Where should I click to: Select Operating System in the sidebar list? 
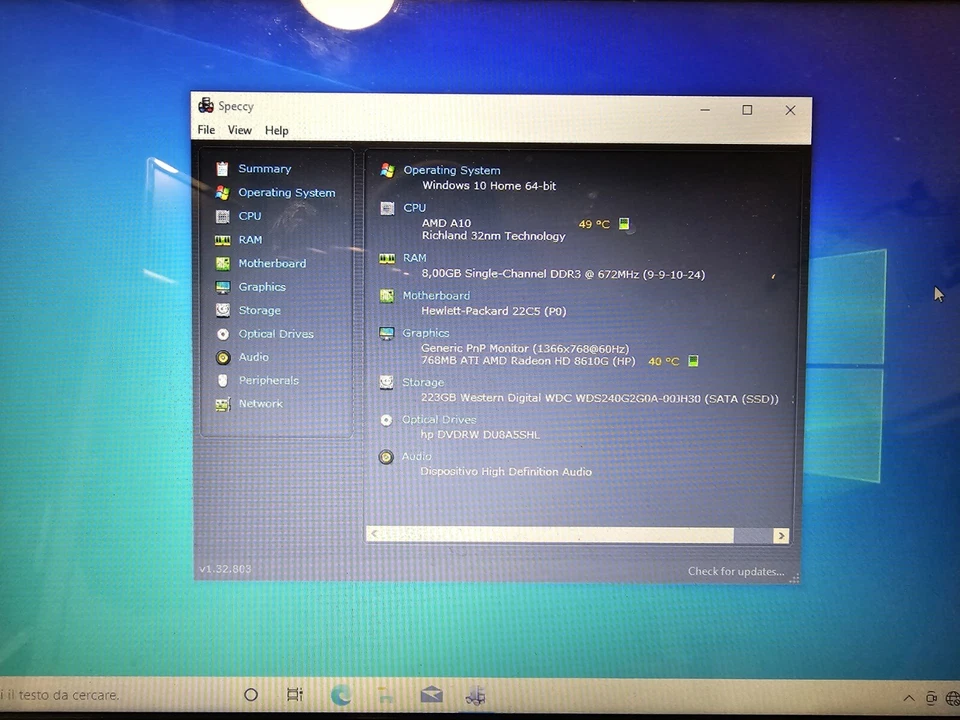tap(287, 192)
